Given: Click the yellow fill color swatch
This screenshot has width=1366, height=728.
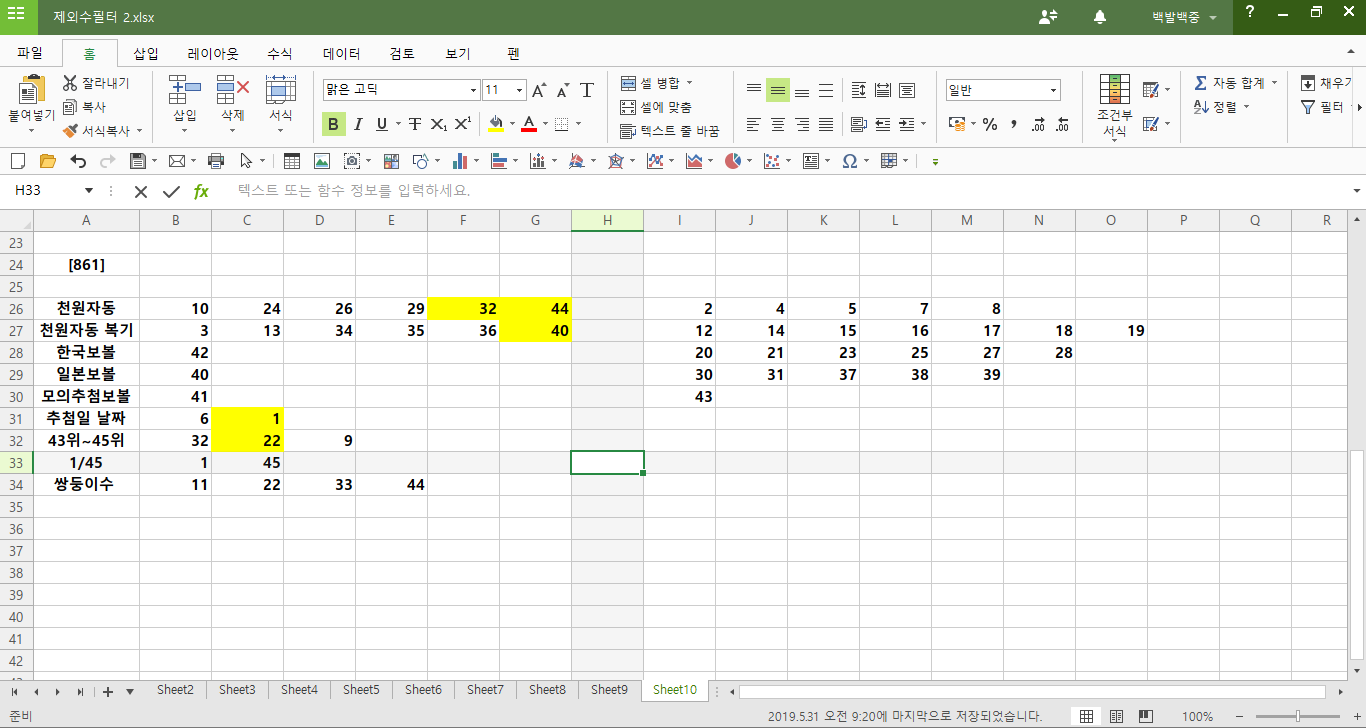Looking at the screenshot, I should click(x=496, y=125).
